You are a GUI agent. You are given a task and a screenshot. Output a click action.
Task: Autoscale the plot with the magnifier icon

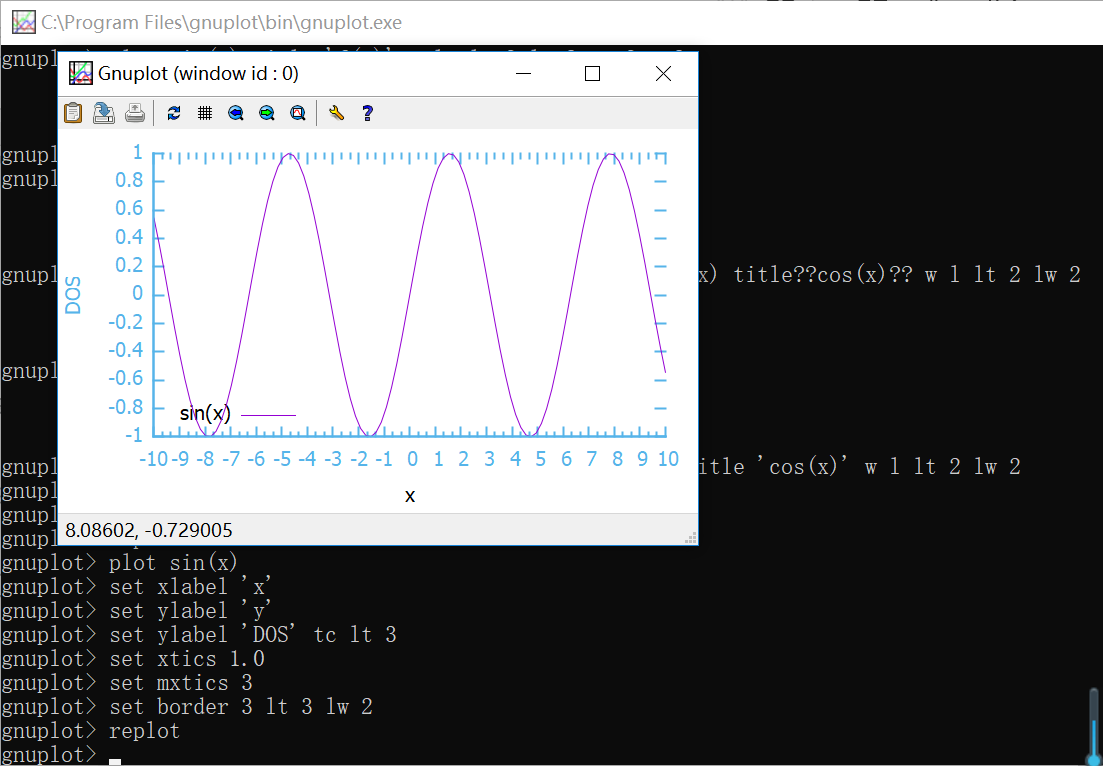[298, 113]
